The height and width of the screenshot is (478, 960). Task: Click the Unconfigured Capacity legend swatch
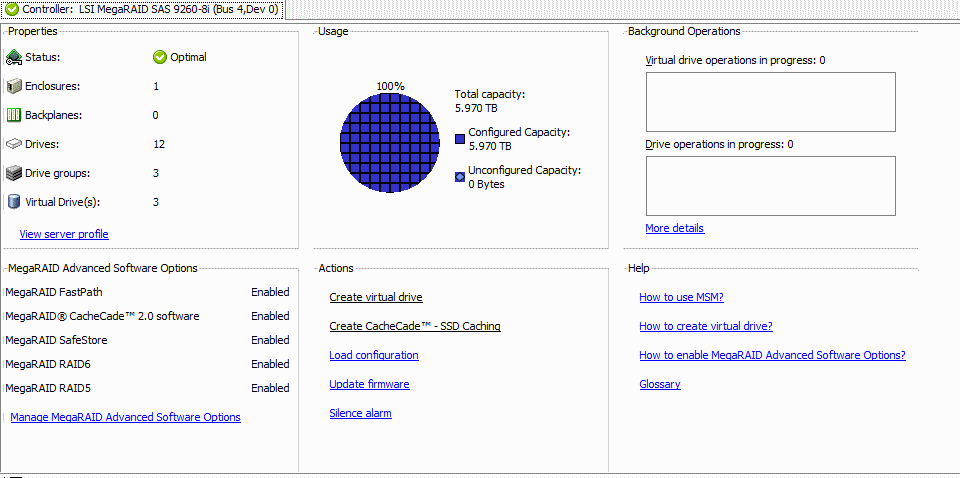point(460,177)
